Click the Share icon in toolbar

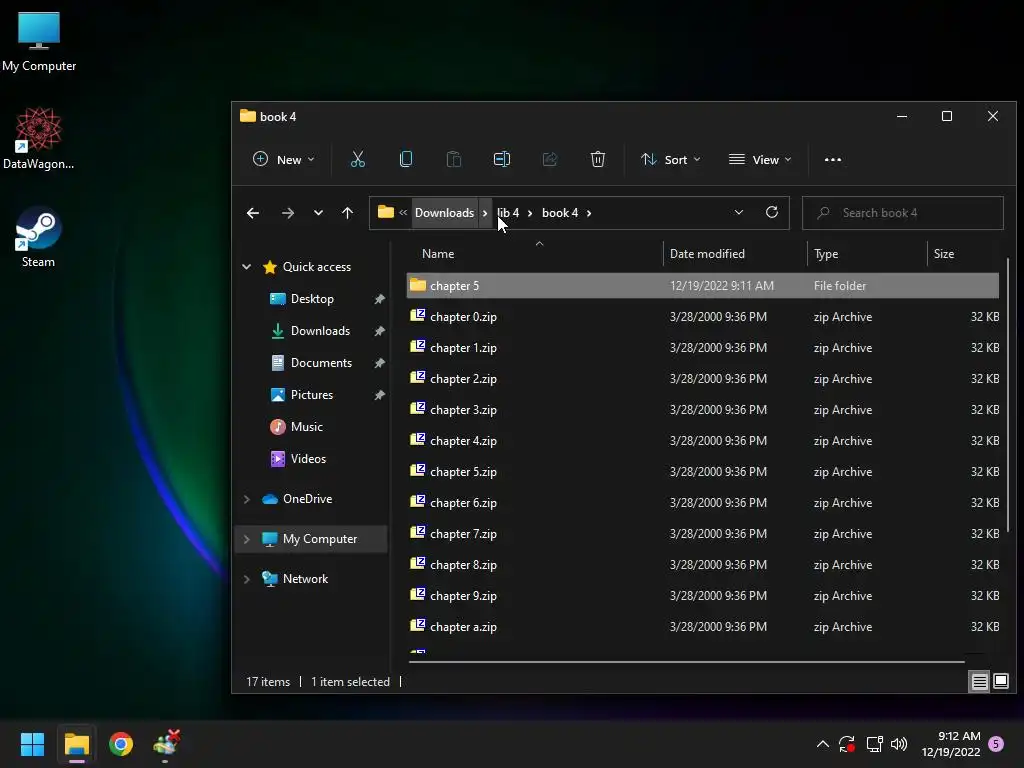[x=550, y=159]
